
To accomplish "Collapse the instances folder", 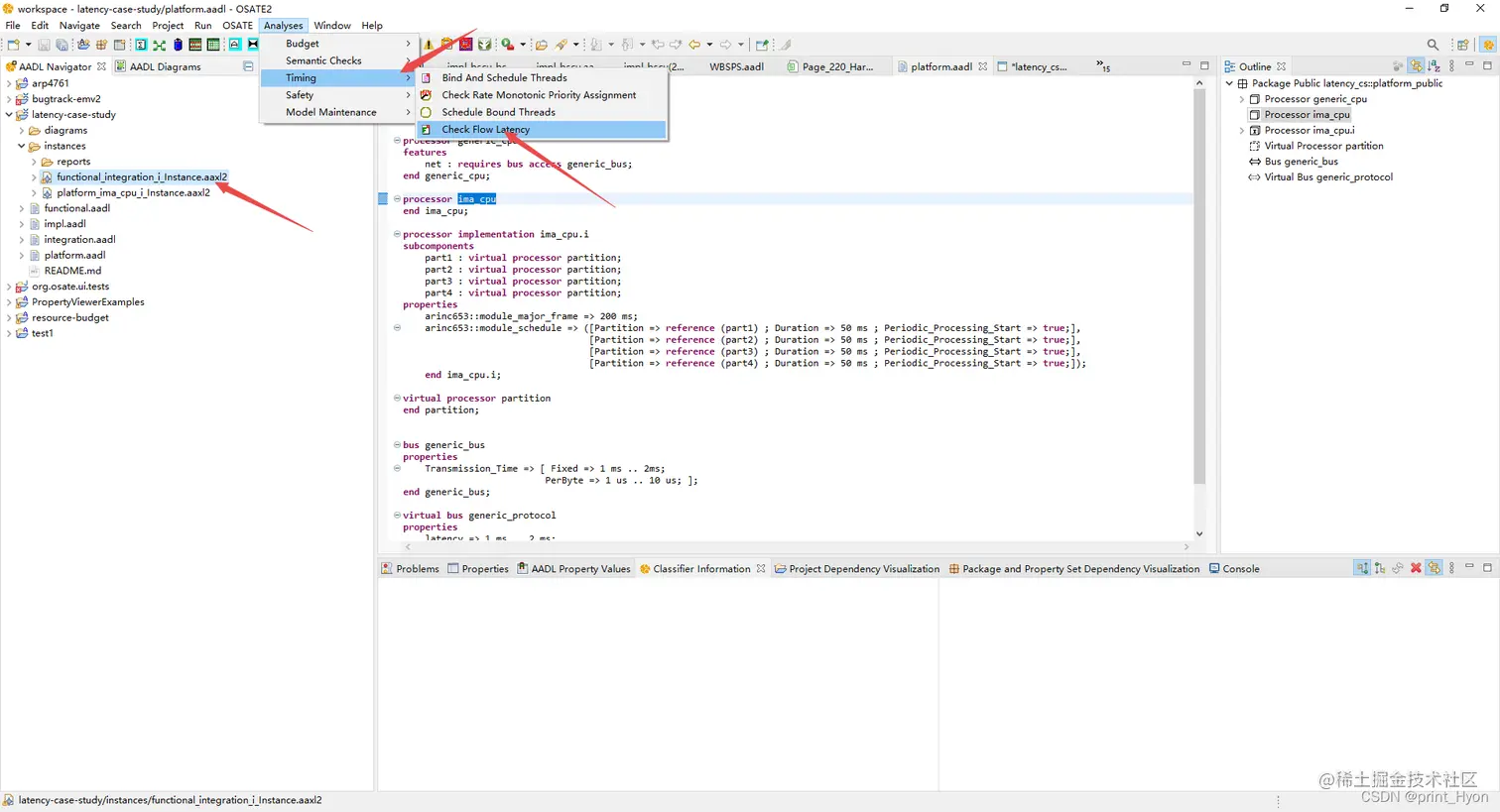I will 22,146.
